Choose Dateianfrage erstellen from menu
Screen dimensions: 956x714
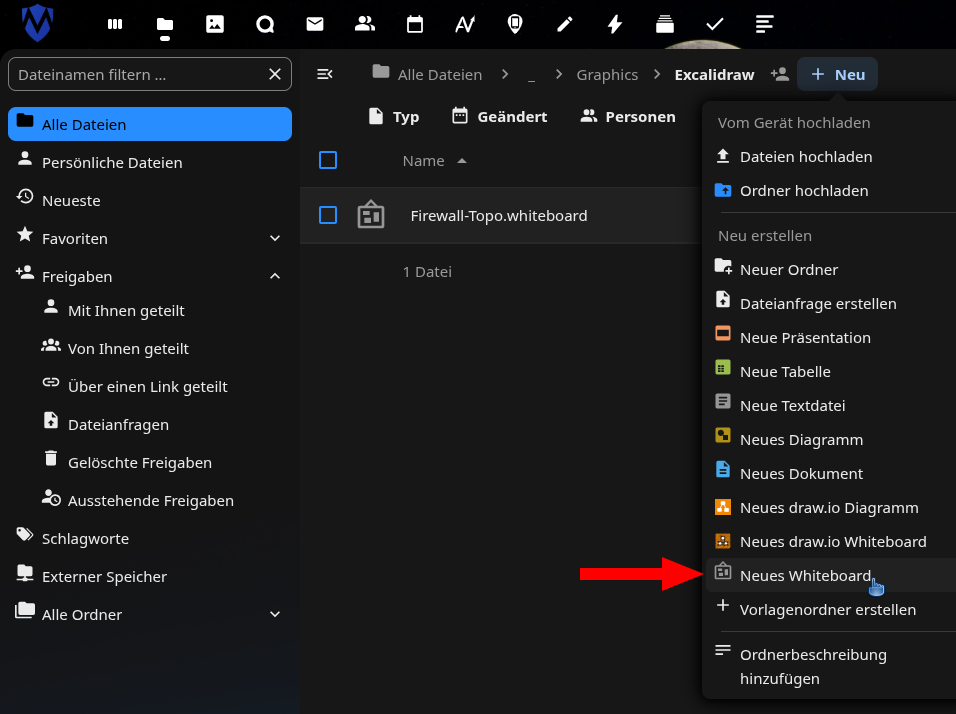[x=830, y=304]
